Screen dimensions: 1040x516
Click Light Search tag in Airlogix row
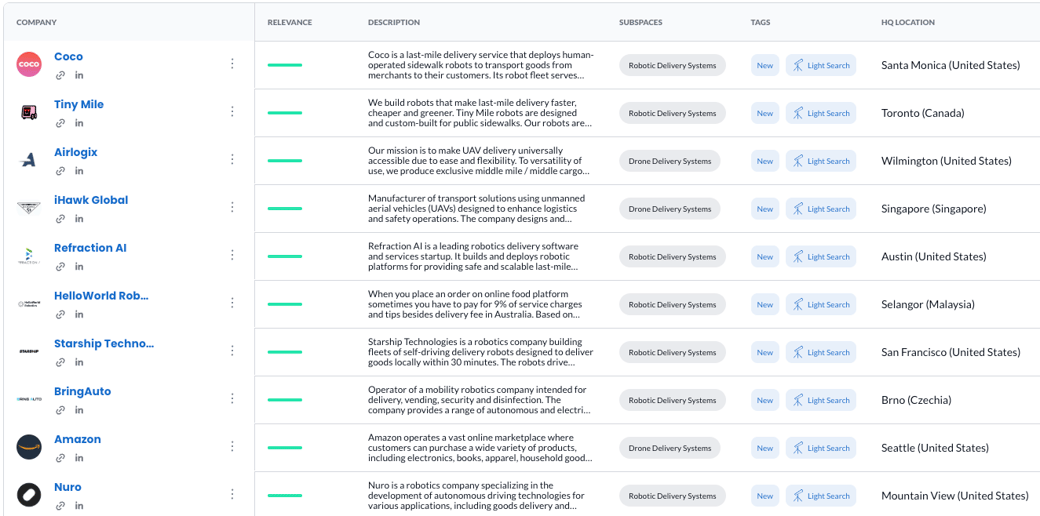point(821,161)
